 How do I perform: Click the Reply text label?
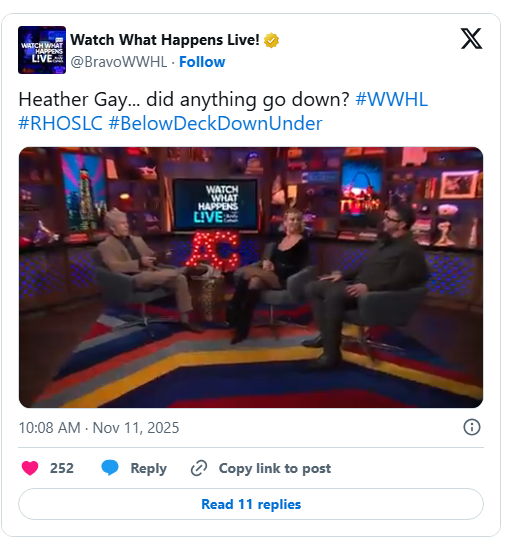click(148, 469)
